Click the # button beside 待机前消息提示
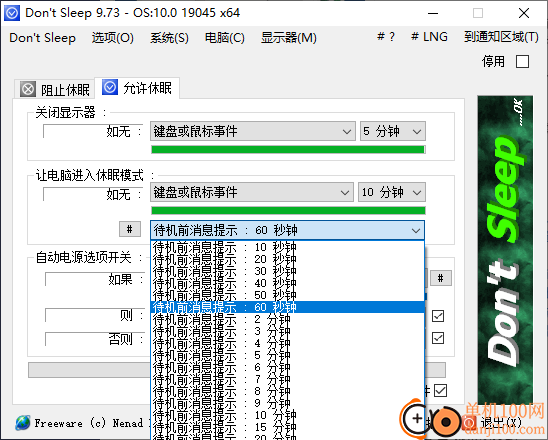Screen dimensions: 548x440 130,229
